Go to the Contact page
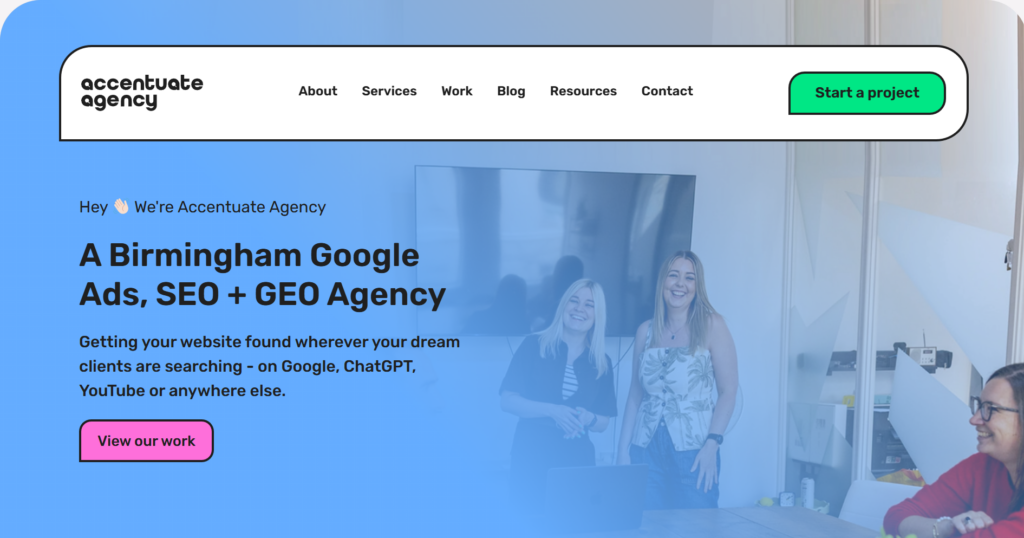Image resolution: width=1024 pixels, height=538 pixels. click(667, 91)
